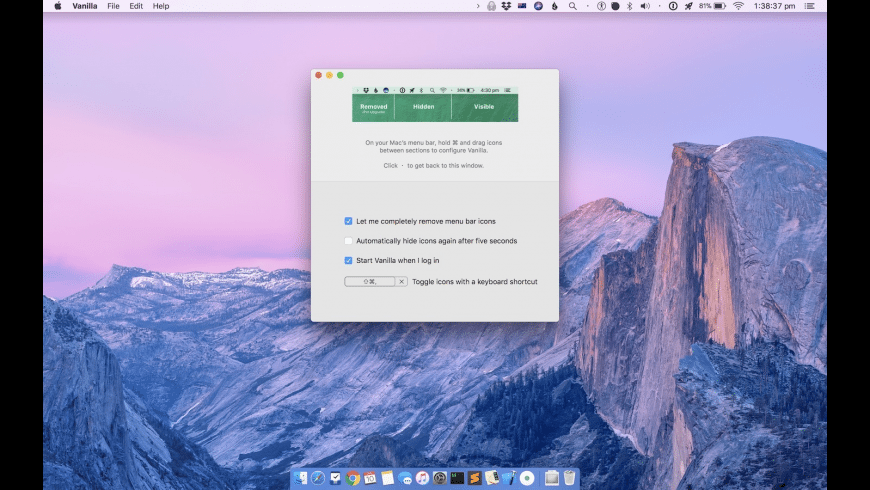The height and width of the screenshot is (490, 870).
Task: Launch Google Chrome from the dock
Action: click(x=353, y=478)
